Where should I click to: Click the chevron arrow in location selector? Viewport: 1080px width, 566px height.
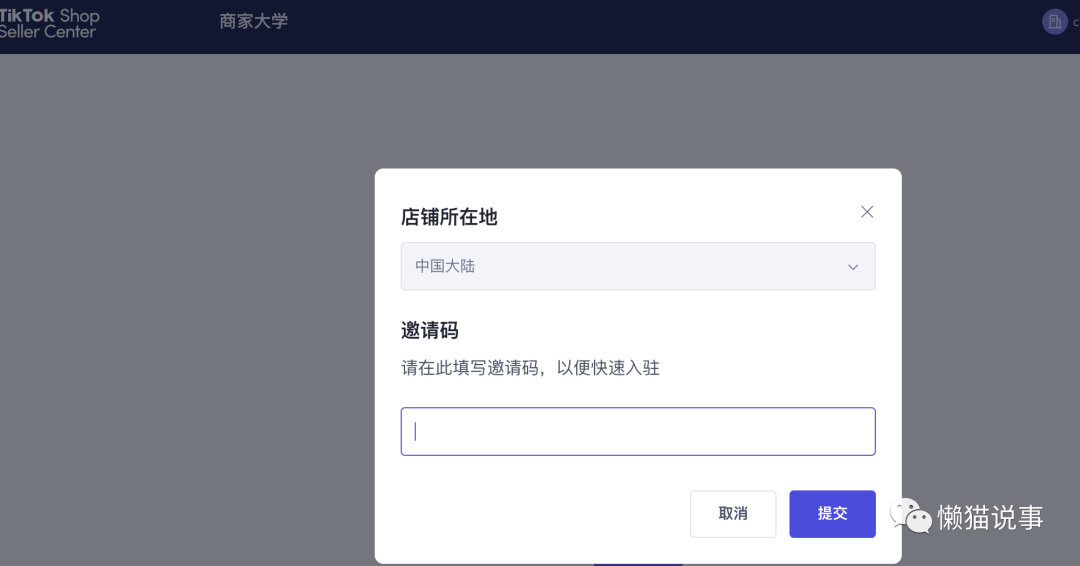coord(853,267)
